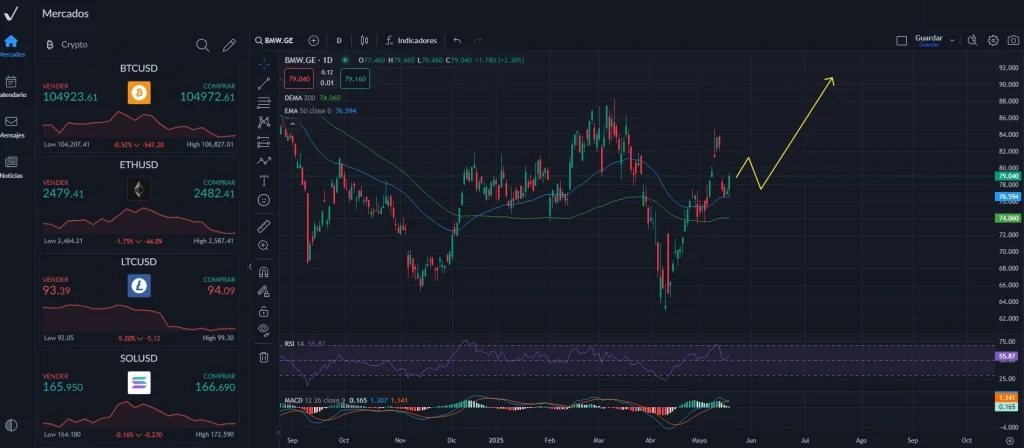
Task: Open the Ethereum coin icon
Action: 139,189
